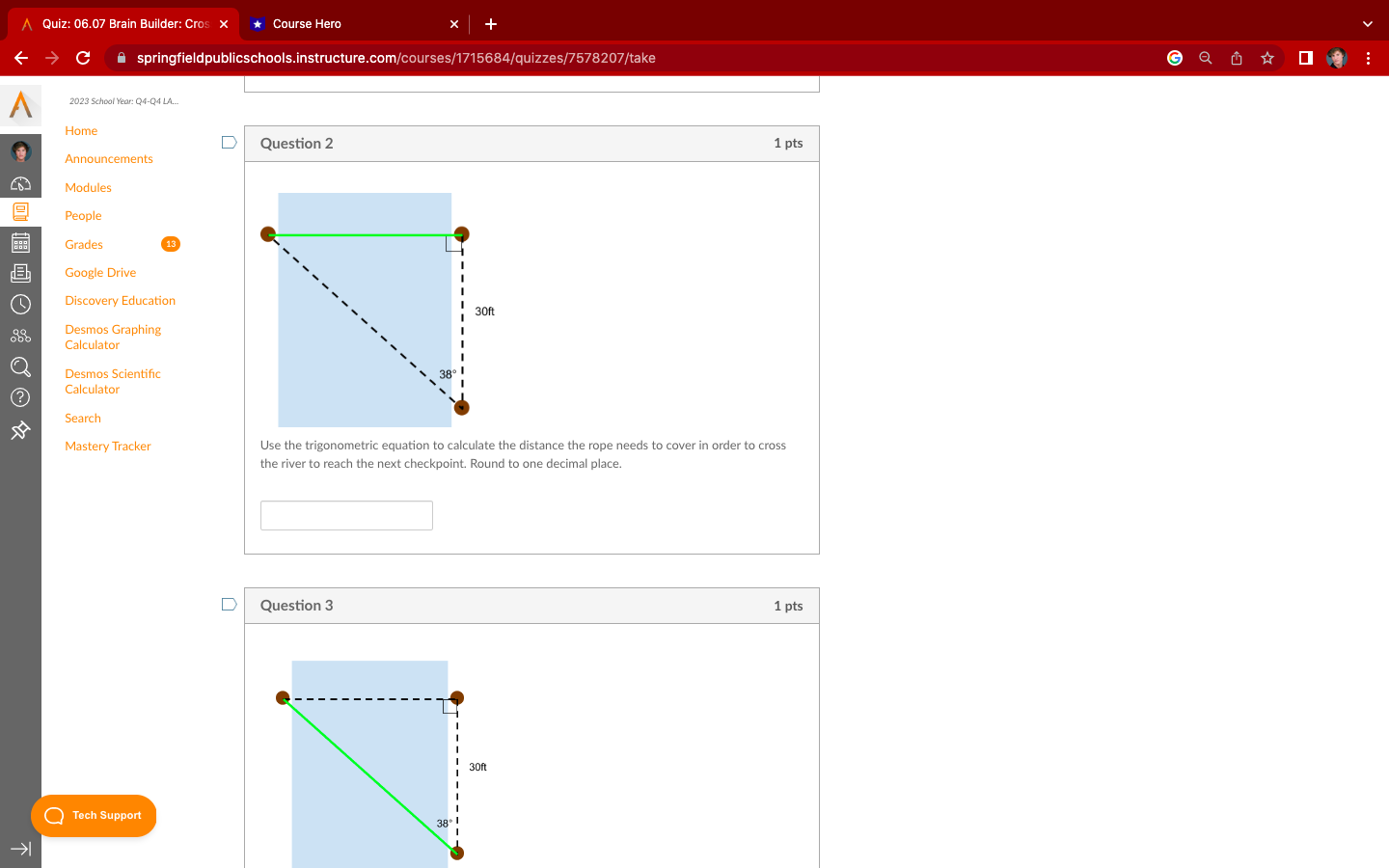Click the Grades badge showing 13
The height and width of the screenshot is (868, 1389).
(x=171, y=244)
